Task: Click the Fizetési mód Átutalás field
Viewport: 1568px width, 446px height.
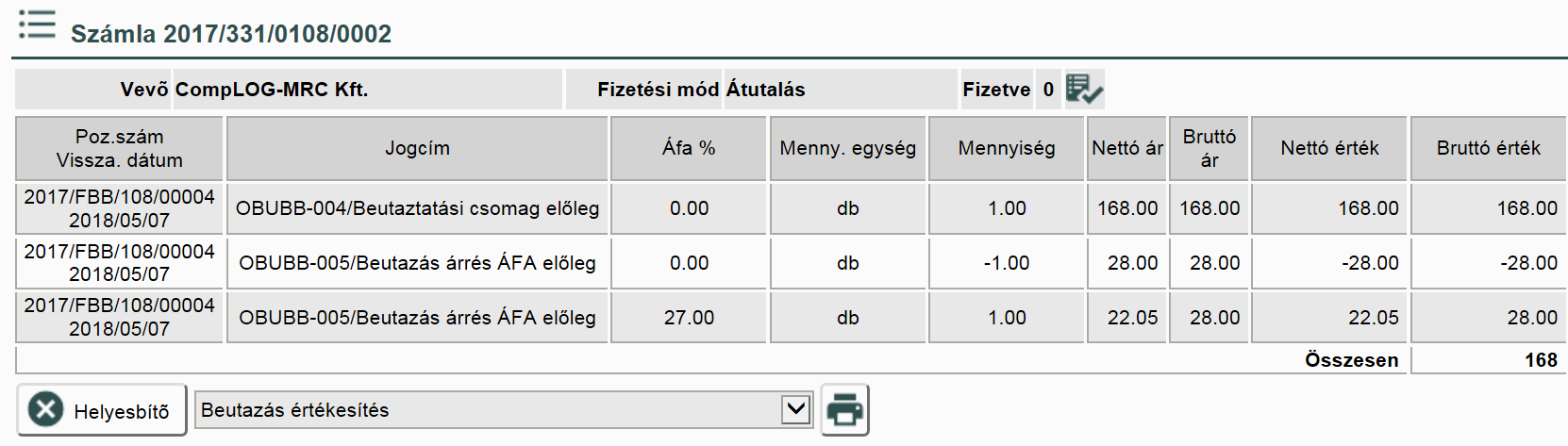Action: click(x=701, y=90)
